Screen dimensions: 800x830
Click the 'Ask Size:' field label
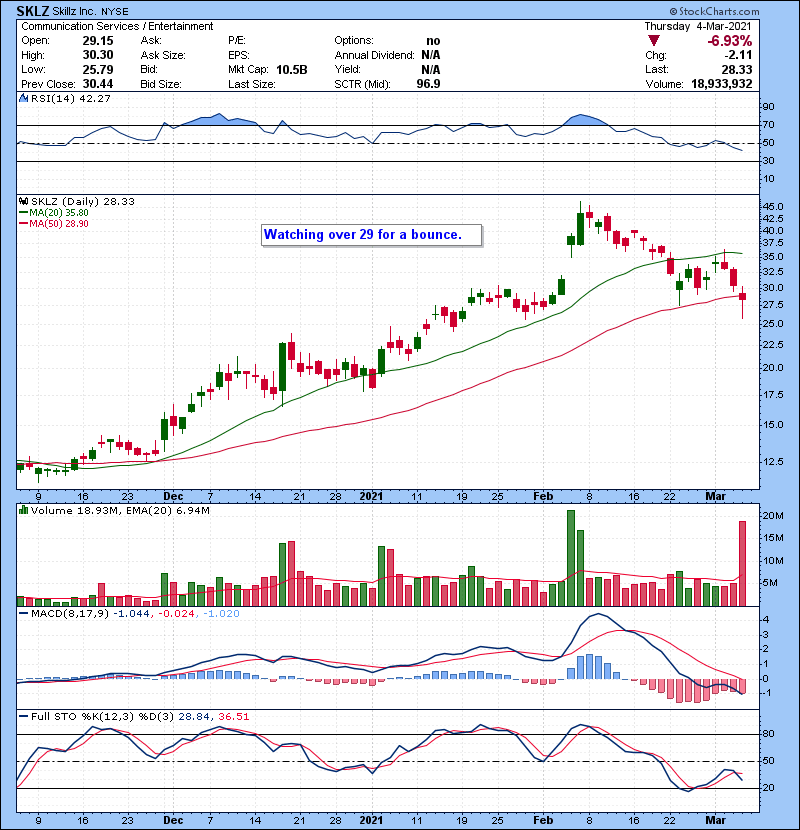click(x=163, y=55)
